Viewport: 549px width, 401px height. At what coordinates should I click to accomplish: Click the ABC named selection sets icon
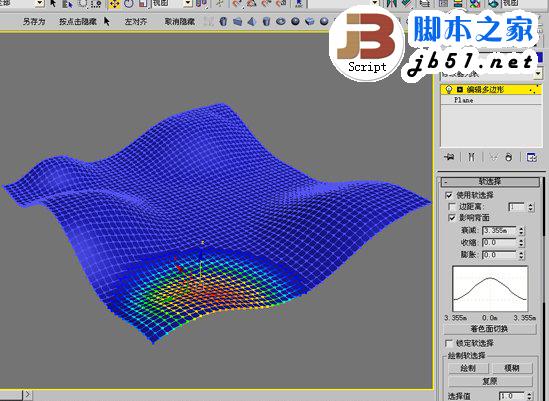point(300,4)
